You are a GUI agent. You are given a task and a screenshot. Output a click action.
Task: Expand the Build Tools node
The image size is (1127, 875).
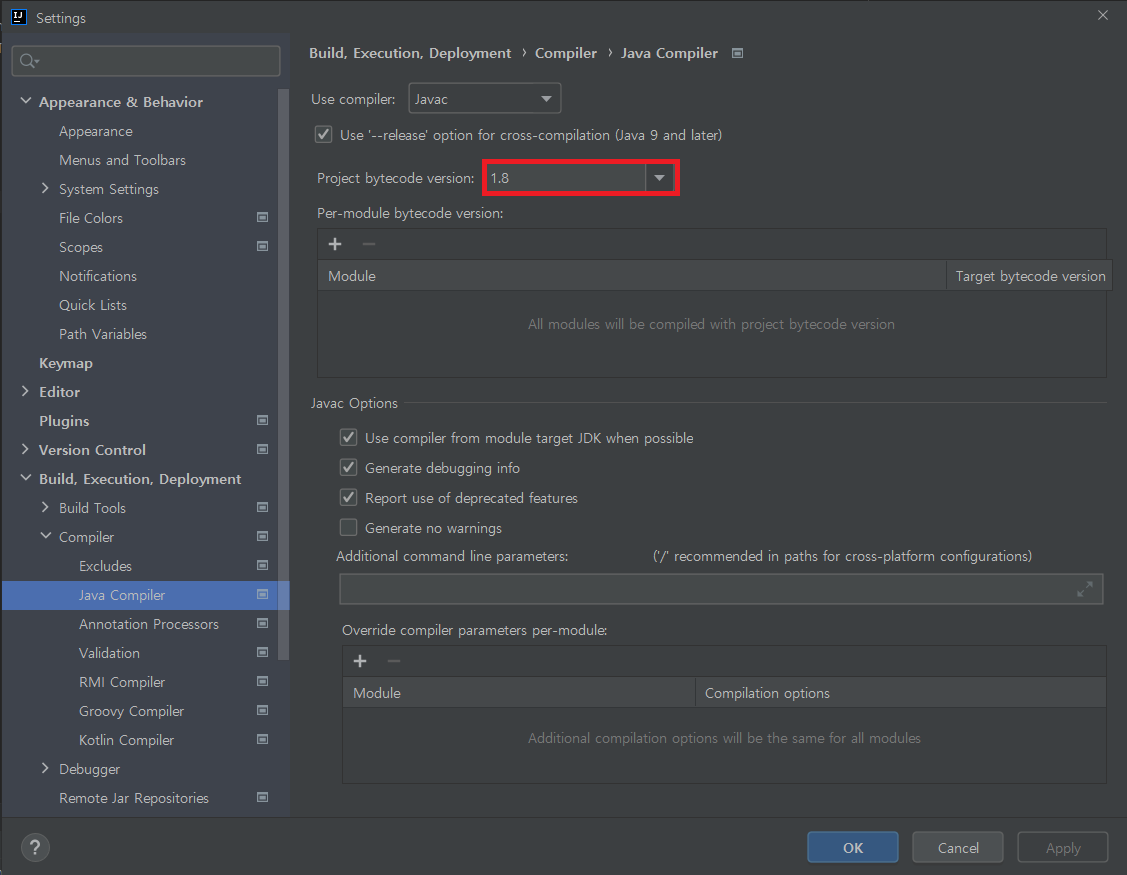45,508
